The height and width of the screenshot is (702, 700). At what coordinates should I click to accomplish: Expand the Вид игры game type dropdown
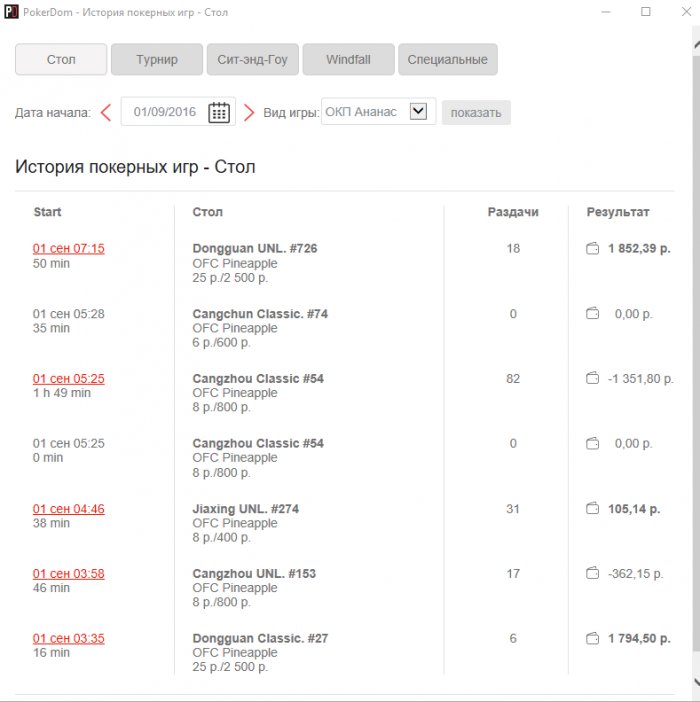click(x=418, y=112)
